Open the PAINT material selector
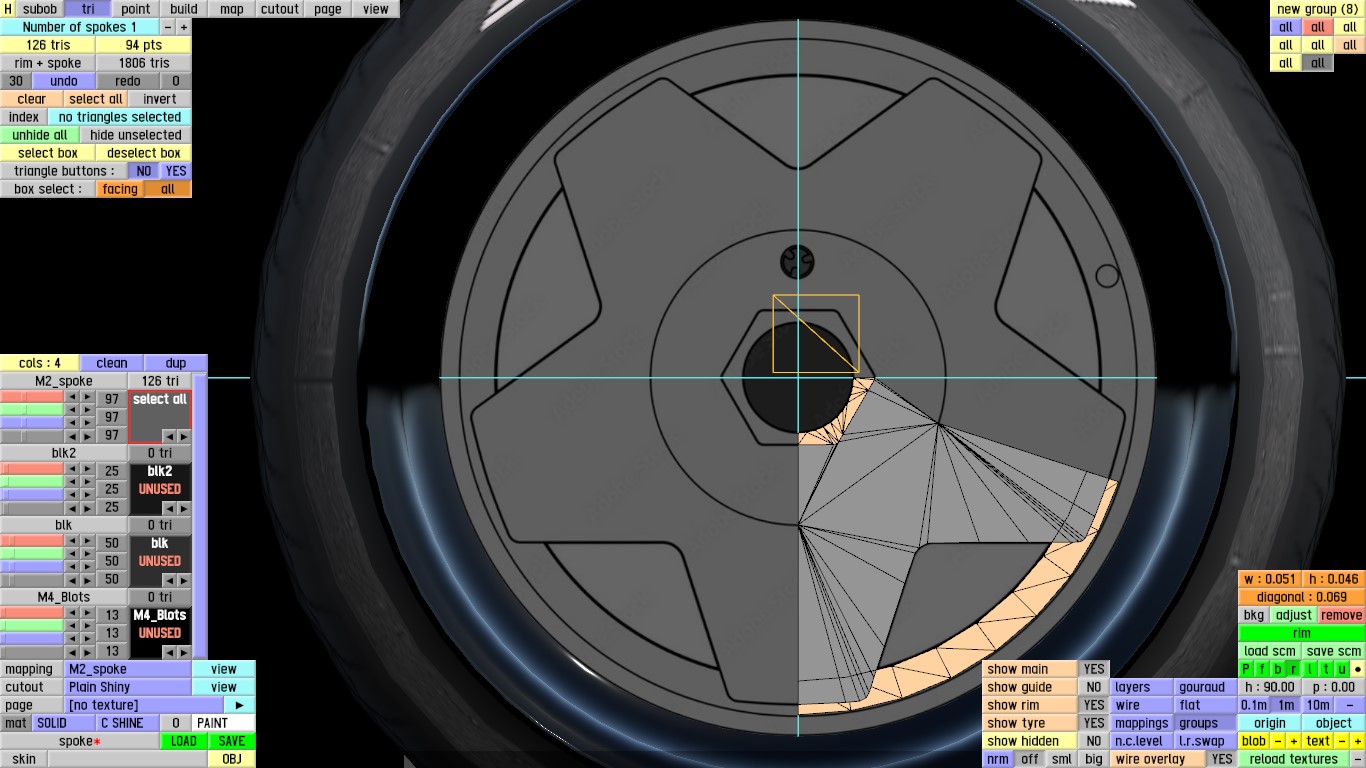The height and width of the screenshot is (768, 1366). [x=224, y=723]
